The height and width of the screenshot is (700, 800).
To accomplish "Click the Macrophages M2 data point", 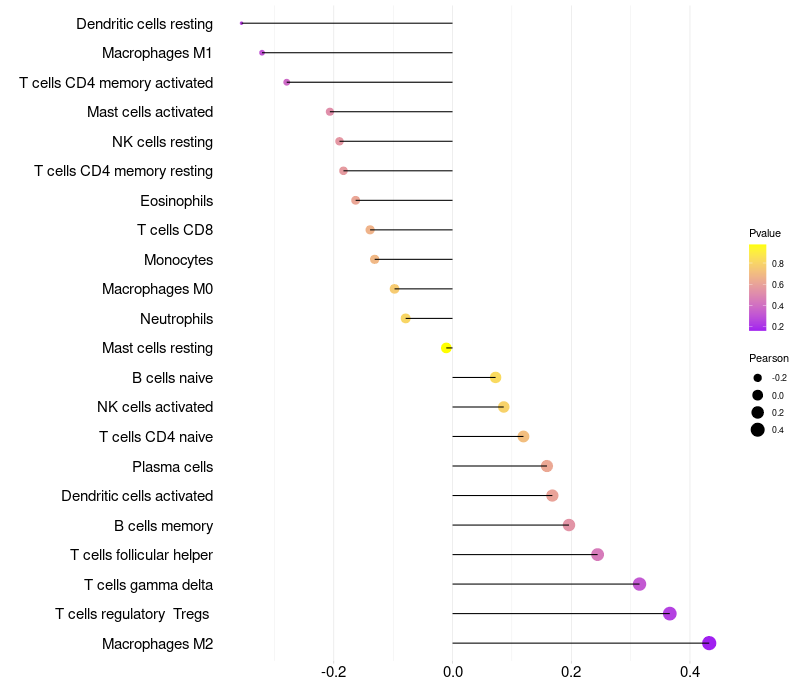I will [x=709, y=643].
